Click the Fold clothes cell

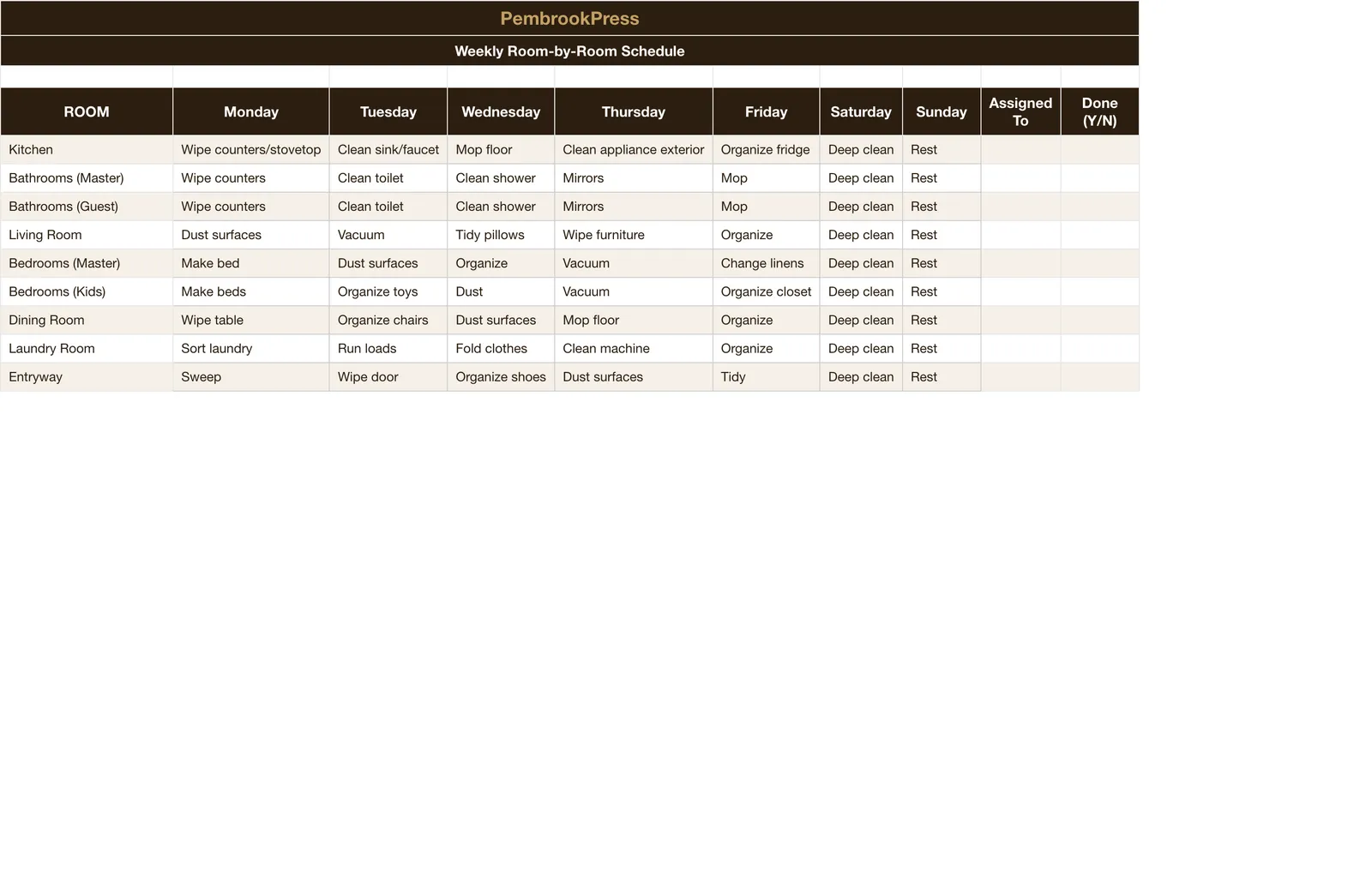[501, 347]
